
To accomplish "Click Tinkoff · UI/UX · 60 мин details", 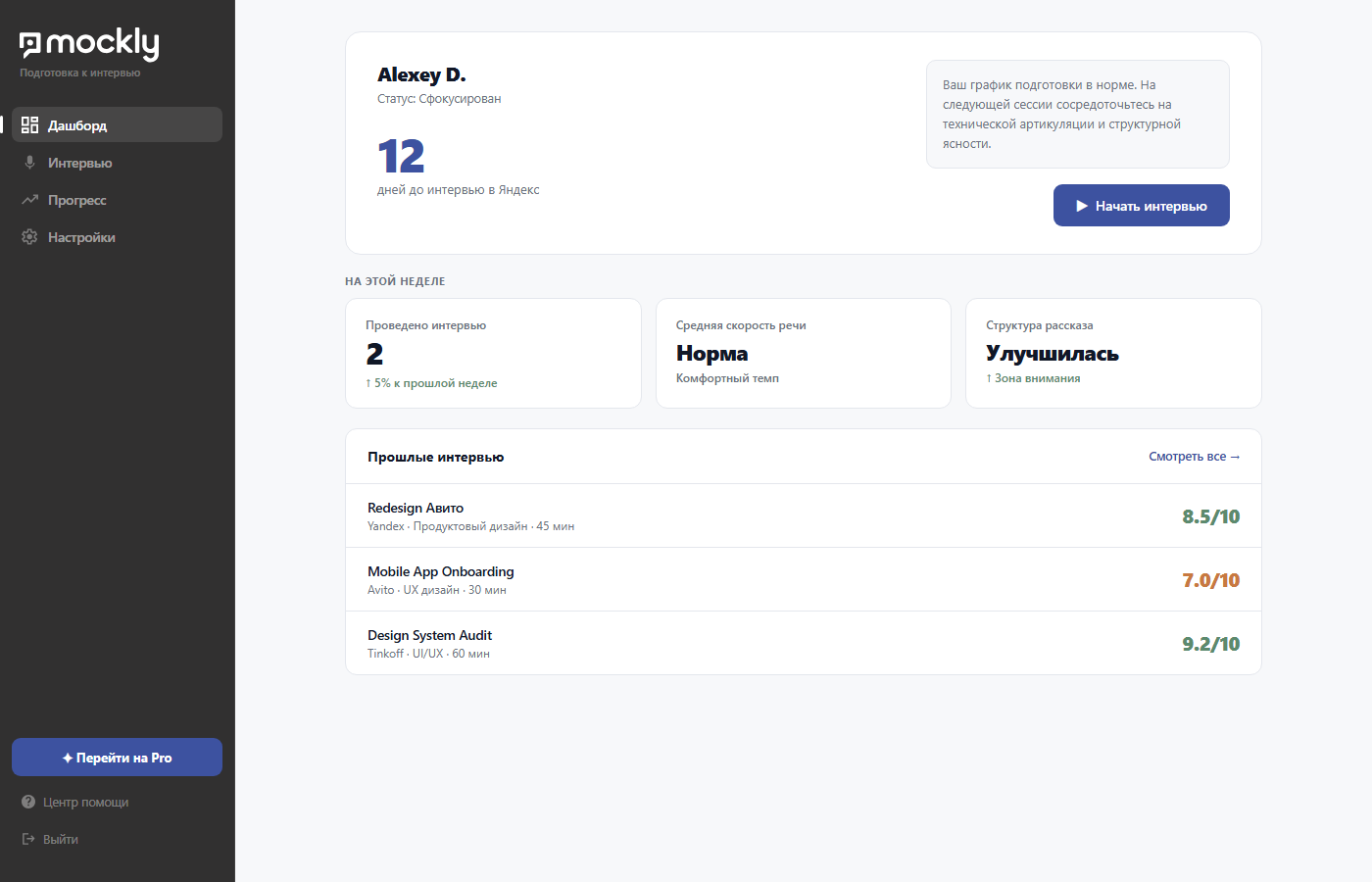I will click(x=428, y=654).
